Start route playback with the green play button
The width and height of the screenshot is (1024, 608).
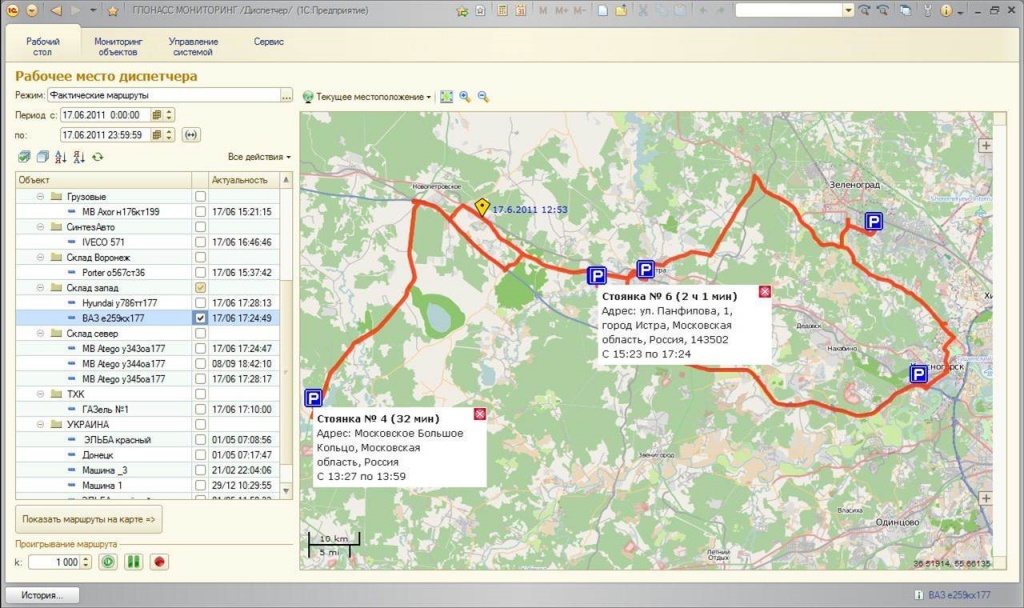tap(108, 562)
